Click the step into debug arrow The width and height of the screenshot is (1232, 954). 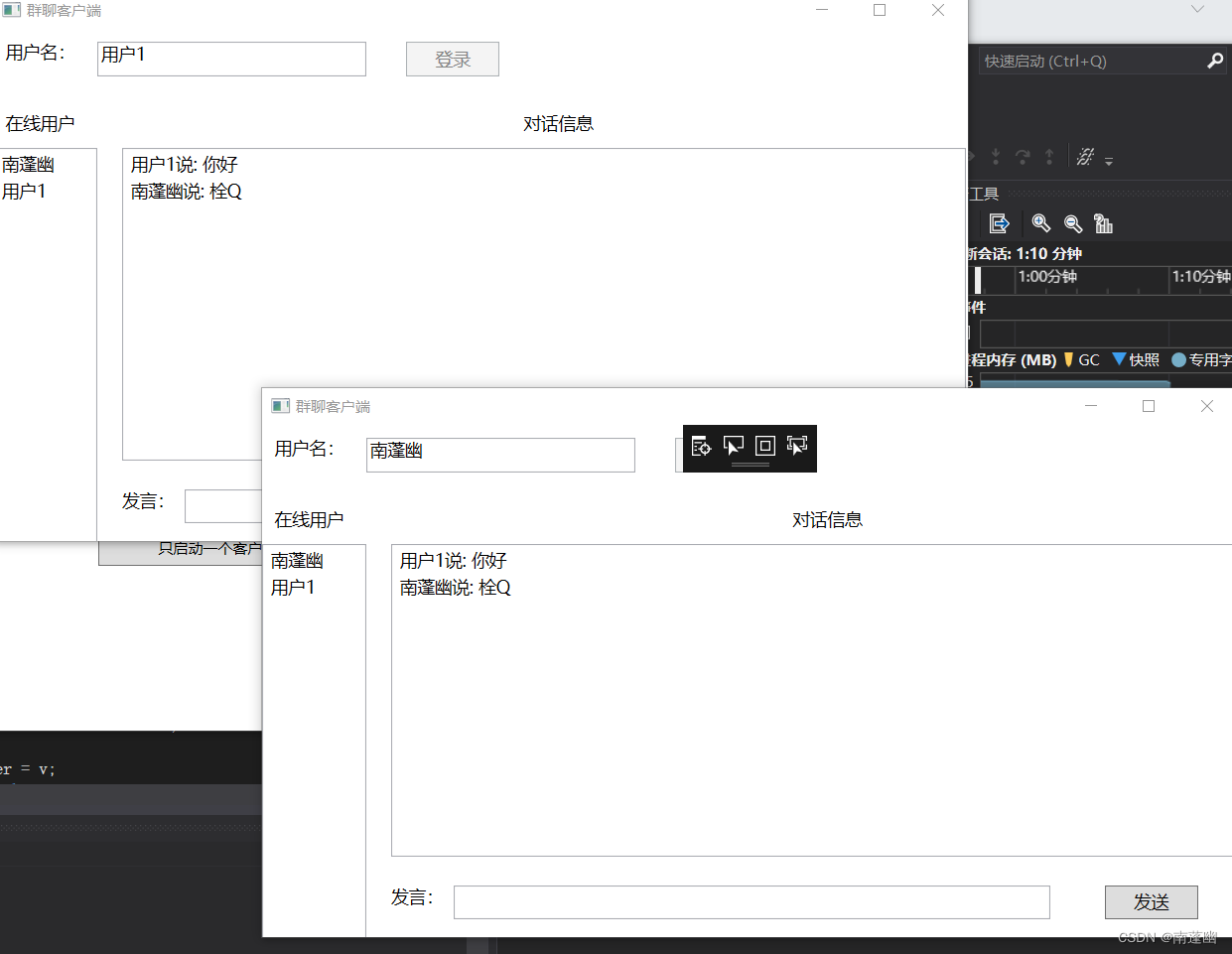(996, 157)
